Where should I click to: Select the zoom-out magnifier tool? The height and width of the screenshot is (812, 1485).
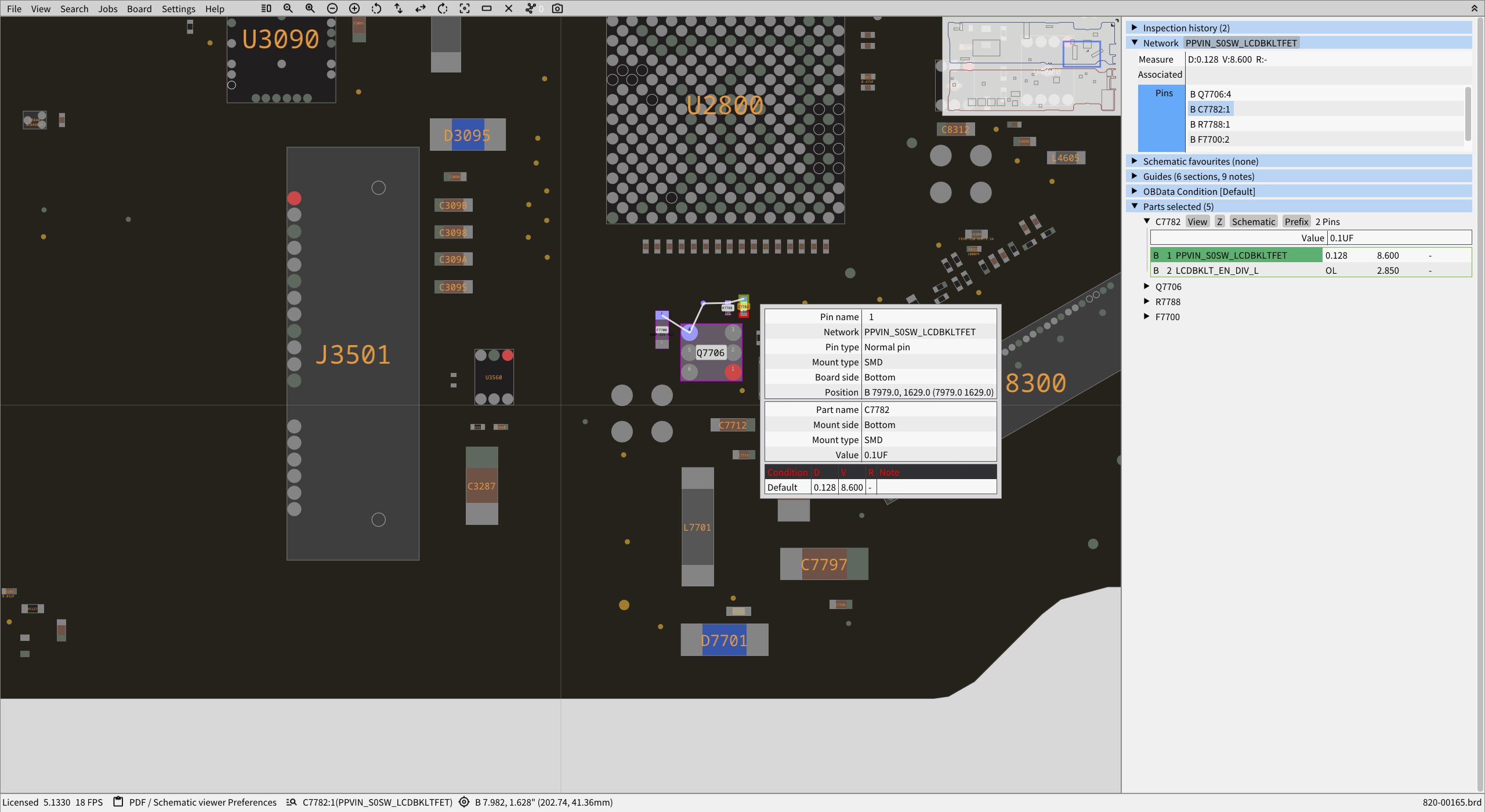point(288,9)
